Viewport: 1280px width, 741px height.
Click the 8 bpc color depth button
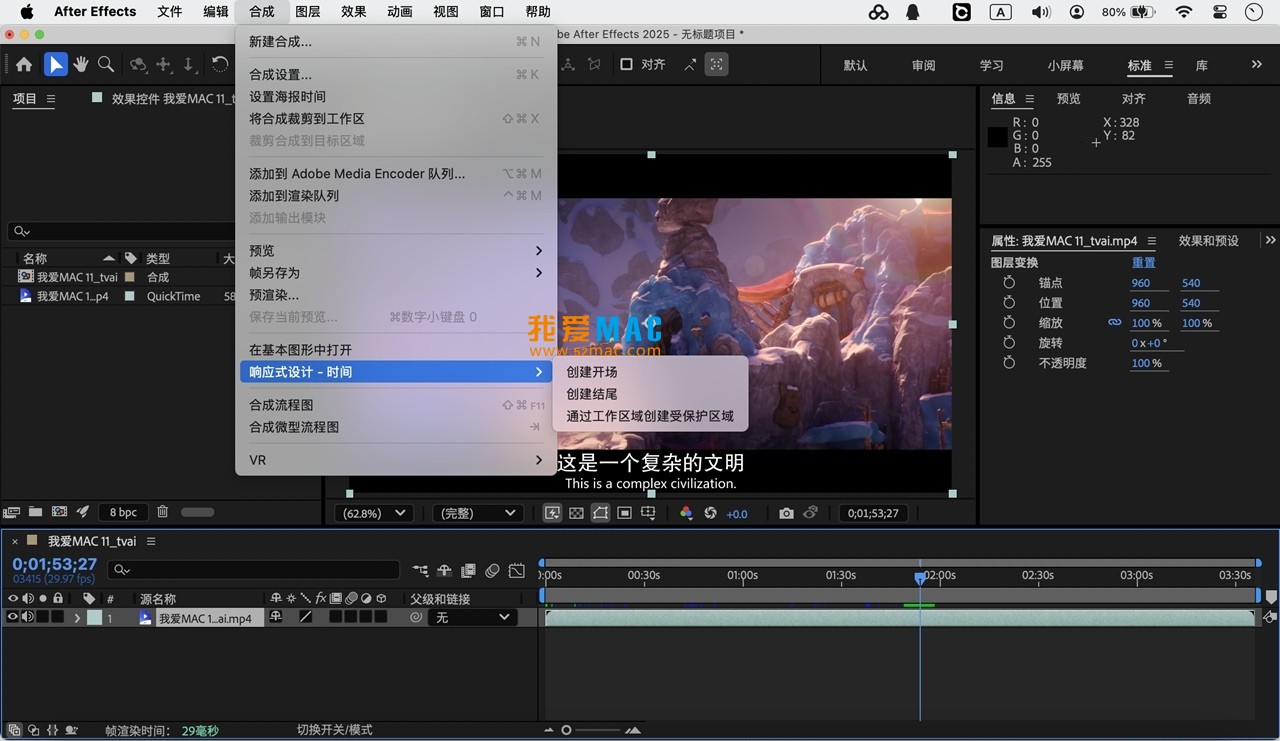(123, 512)
